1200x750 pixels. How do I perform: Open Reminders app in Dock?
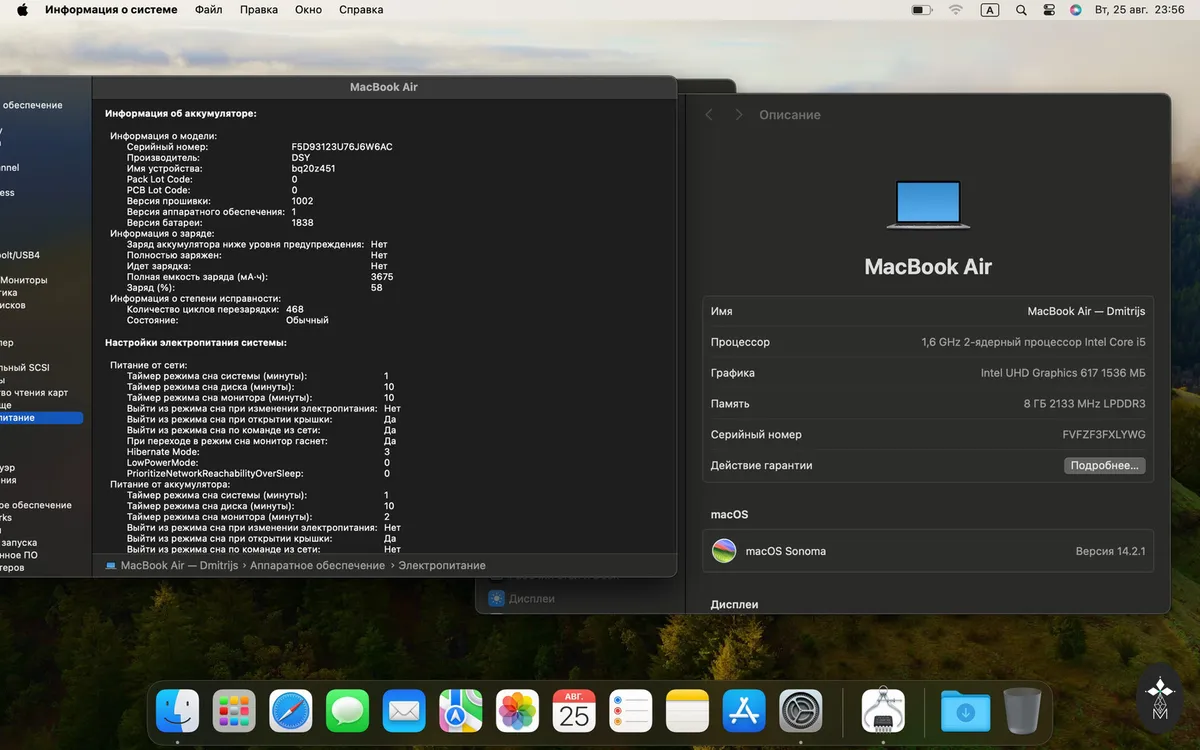(631, 711)
